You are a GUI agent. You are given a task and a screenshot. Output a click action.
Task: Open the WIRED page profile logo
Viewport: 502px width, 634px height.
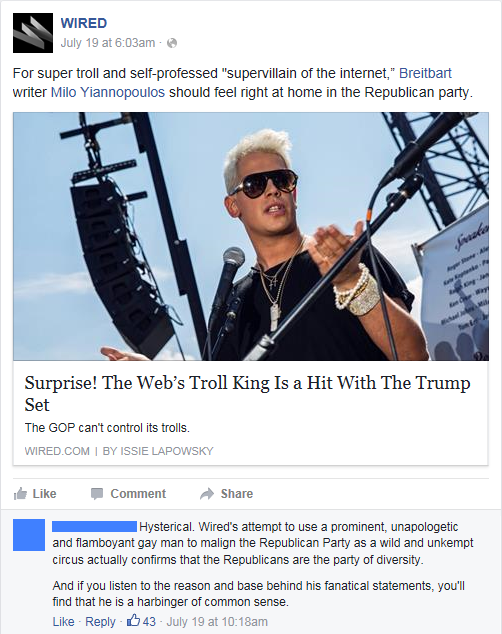tap(33, 33)
